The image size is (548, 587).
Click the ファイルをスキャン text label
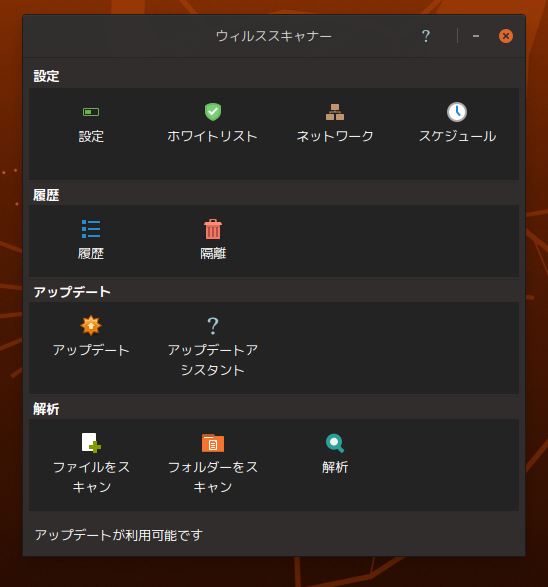coord(91,477)
